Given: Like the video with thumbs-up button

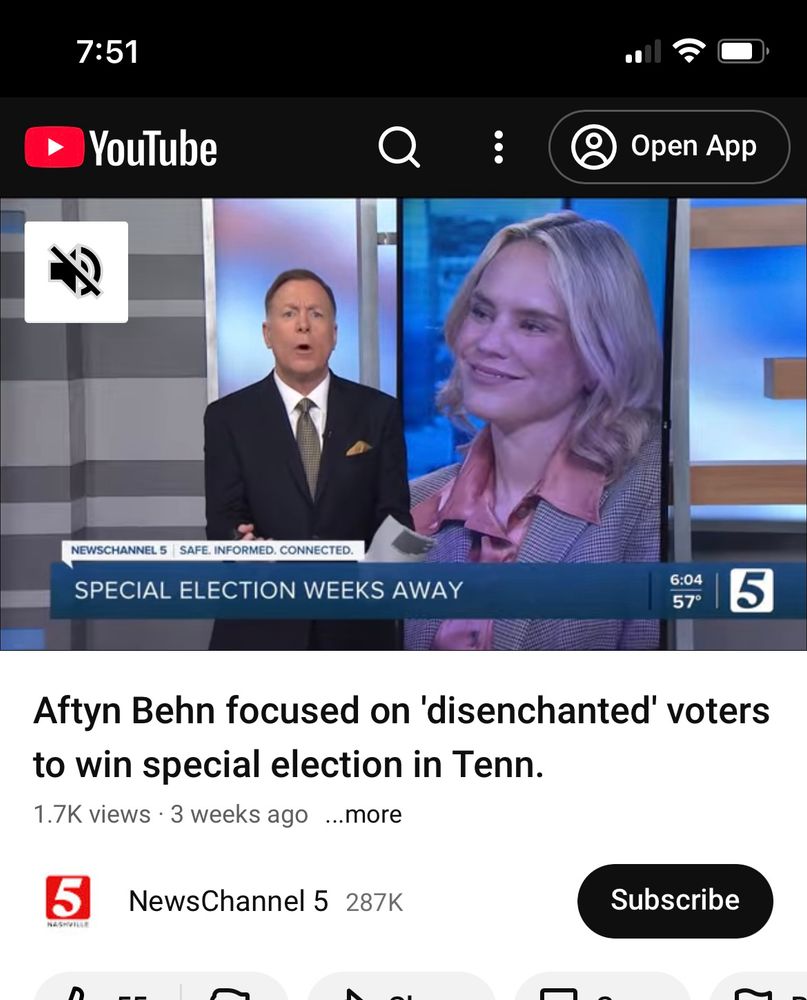Looking at the screenshot, I should [x=105, y=989].
